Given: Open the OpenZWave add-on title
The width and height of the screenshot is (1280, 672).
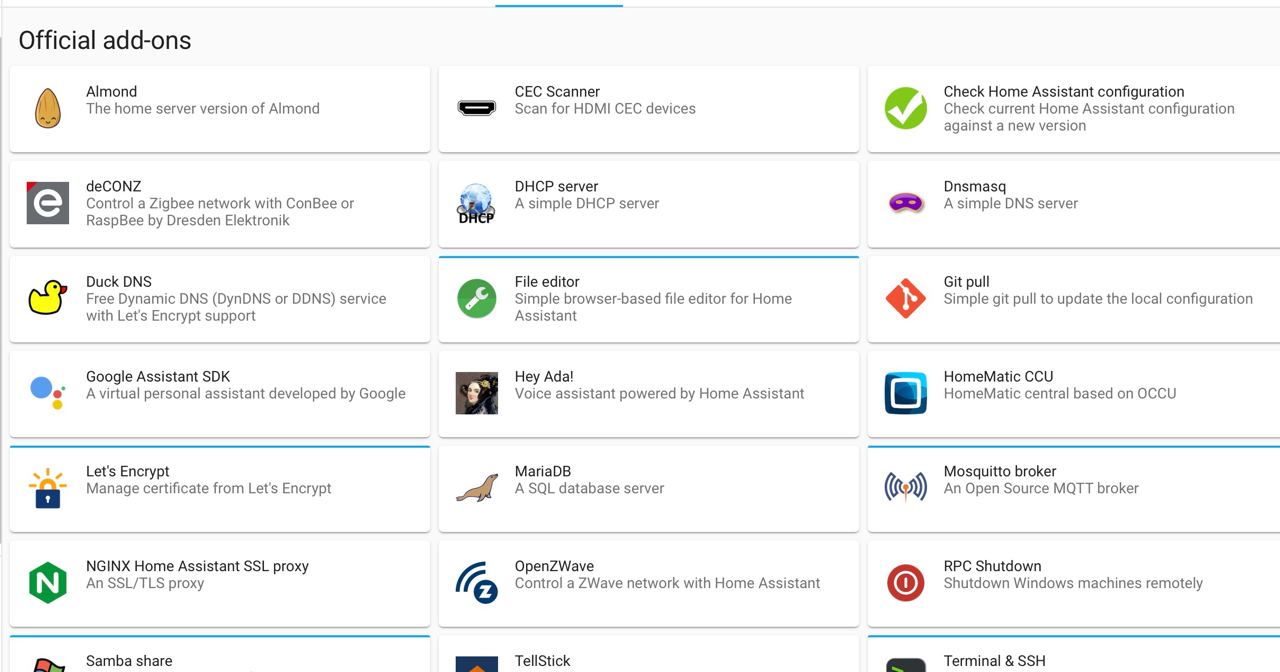Looking at the screenshot, I should point(554,566).
